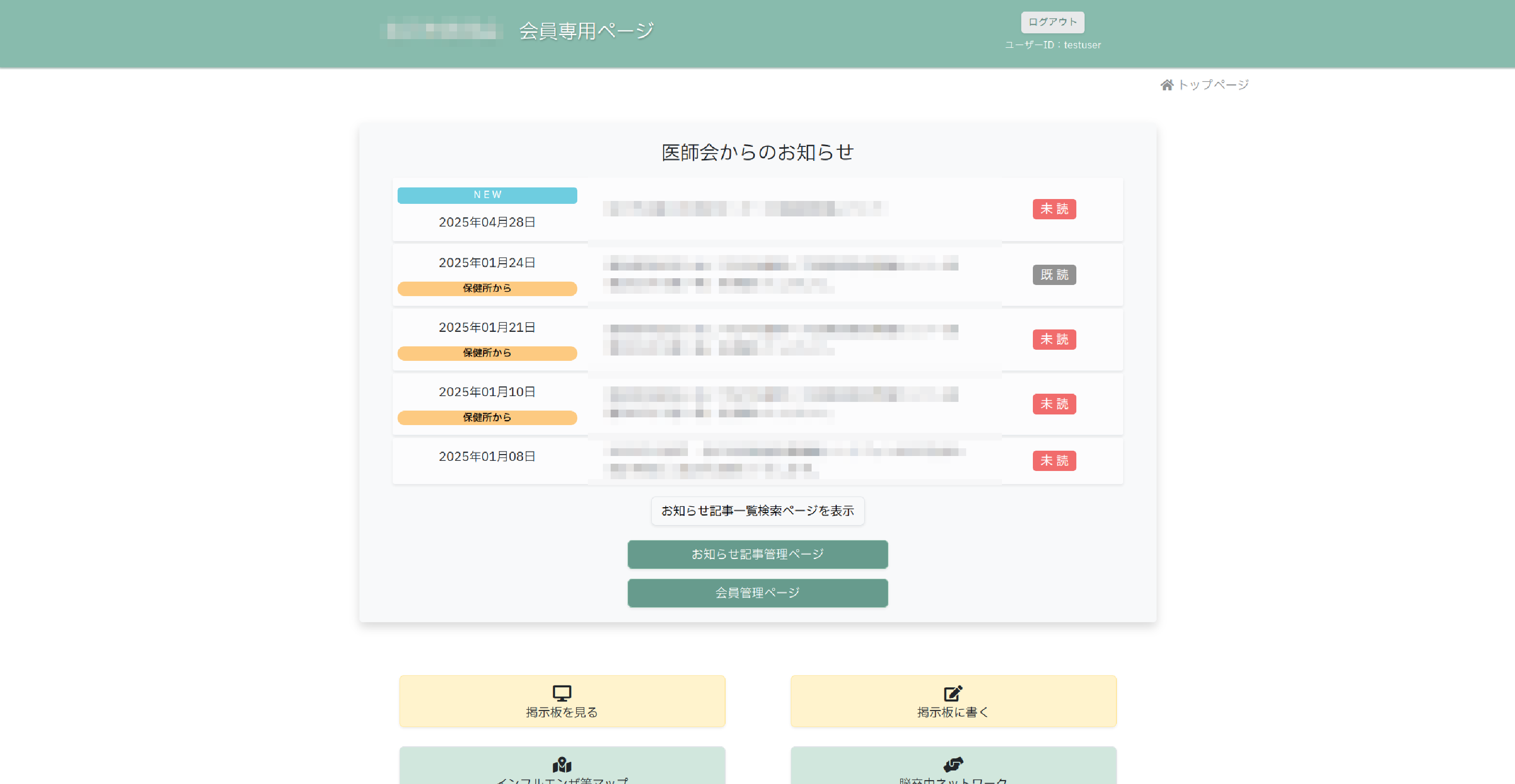Click the blue NEW label
The height and width of the screenshot is (784, 1515).
[487, 195]
